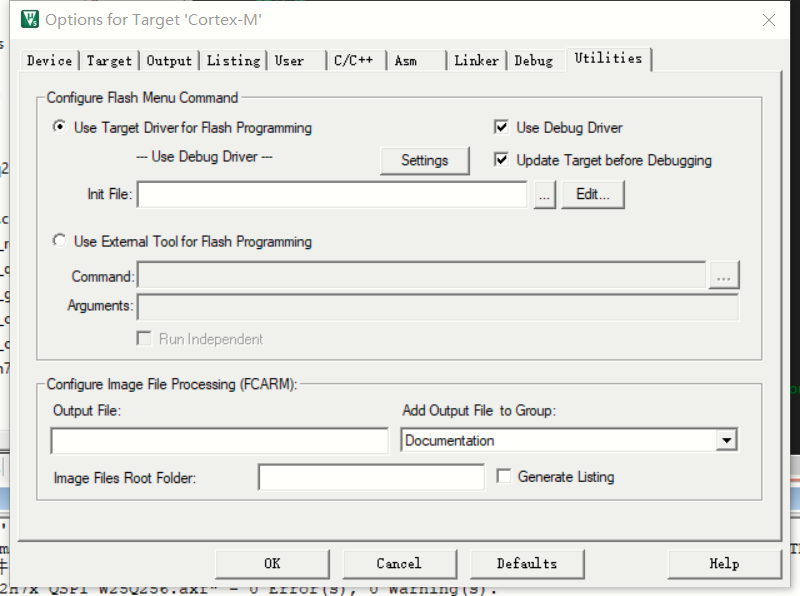This screenshot has width=800, height=596.
Task: Click the Edit... button for Init File
Action: tap(593, 194)
